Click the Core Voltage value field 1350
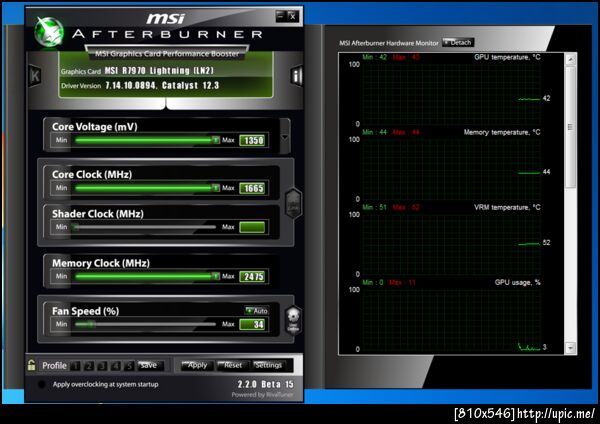The image size is (600, 424). [x=254, y=140]
